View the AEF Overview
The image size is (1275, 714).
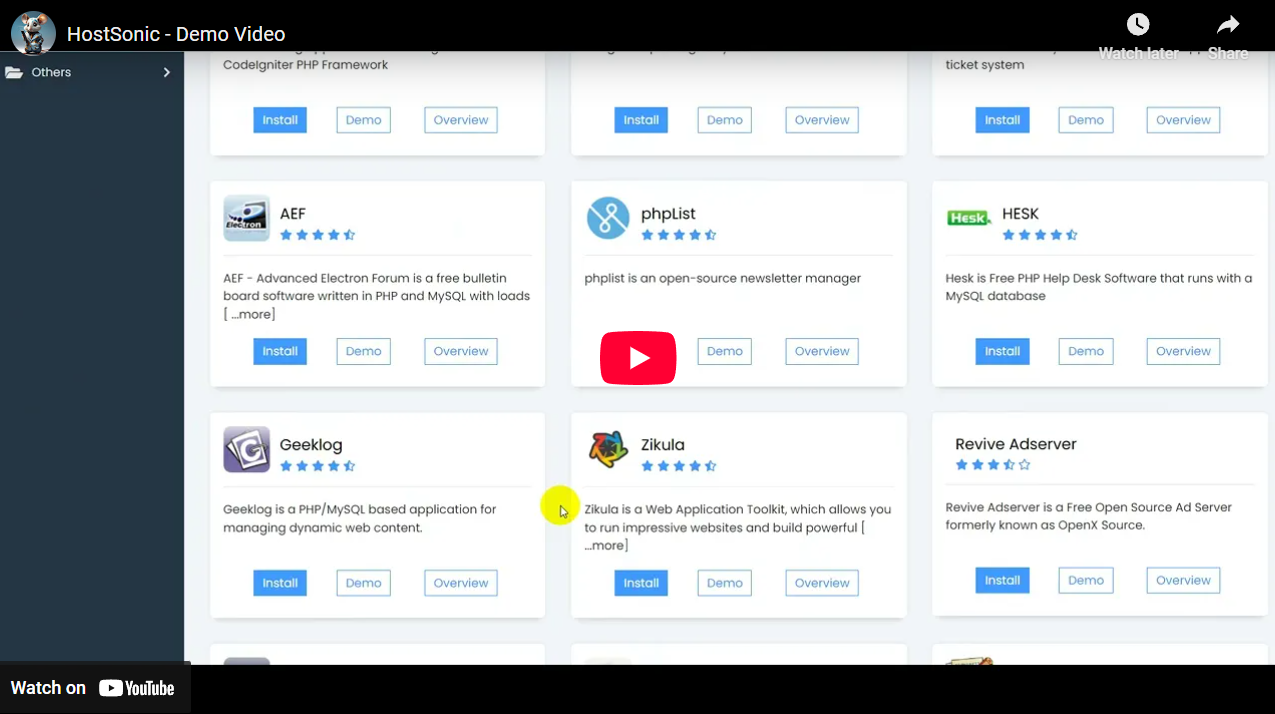[461, 351]
